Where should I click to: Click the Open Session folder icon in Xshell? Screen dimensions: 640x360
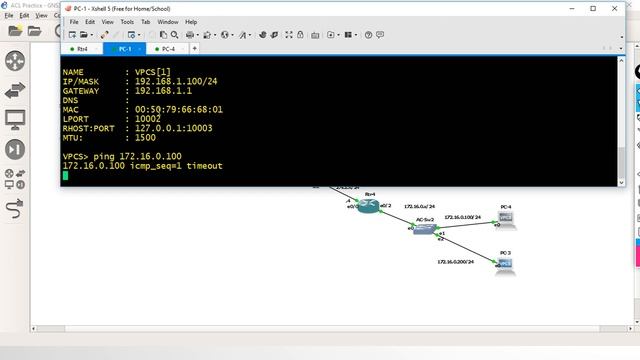pos(84,35)
